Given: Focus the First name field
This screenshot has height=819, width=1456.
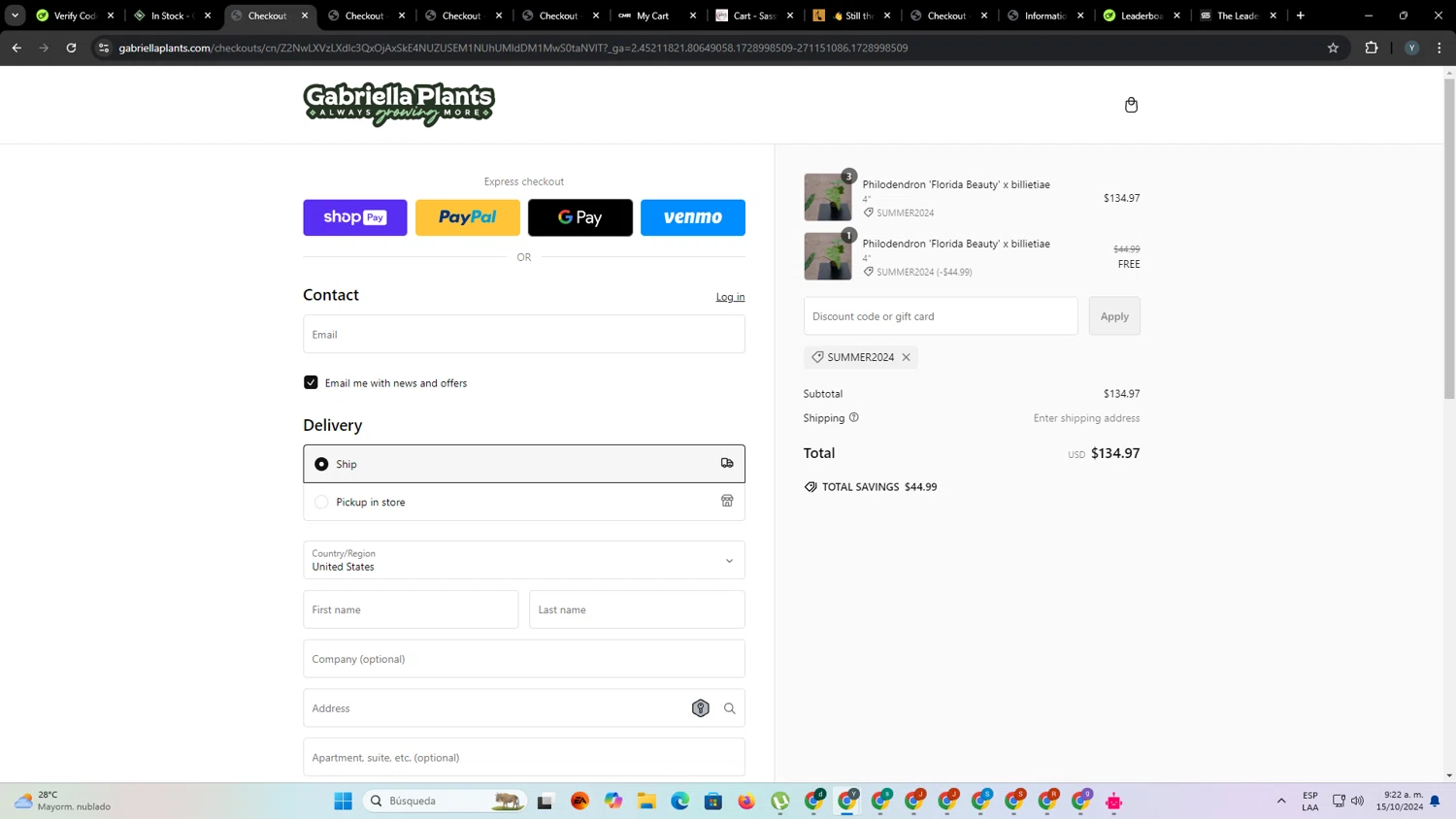Looking at the screenshot, I should (x=411, y=609).
